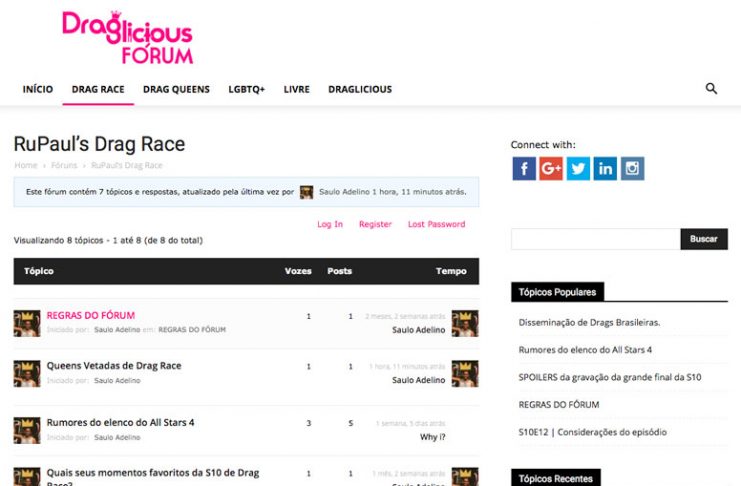741x486 pixels.
Task: Click last-poster avatar in Queens Vetadas row
Action: point(465,373)
